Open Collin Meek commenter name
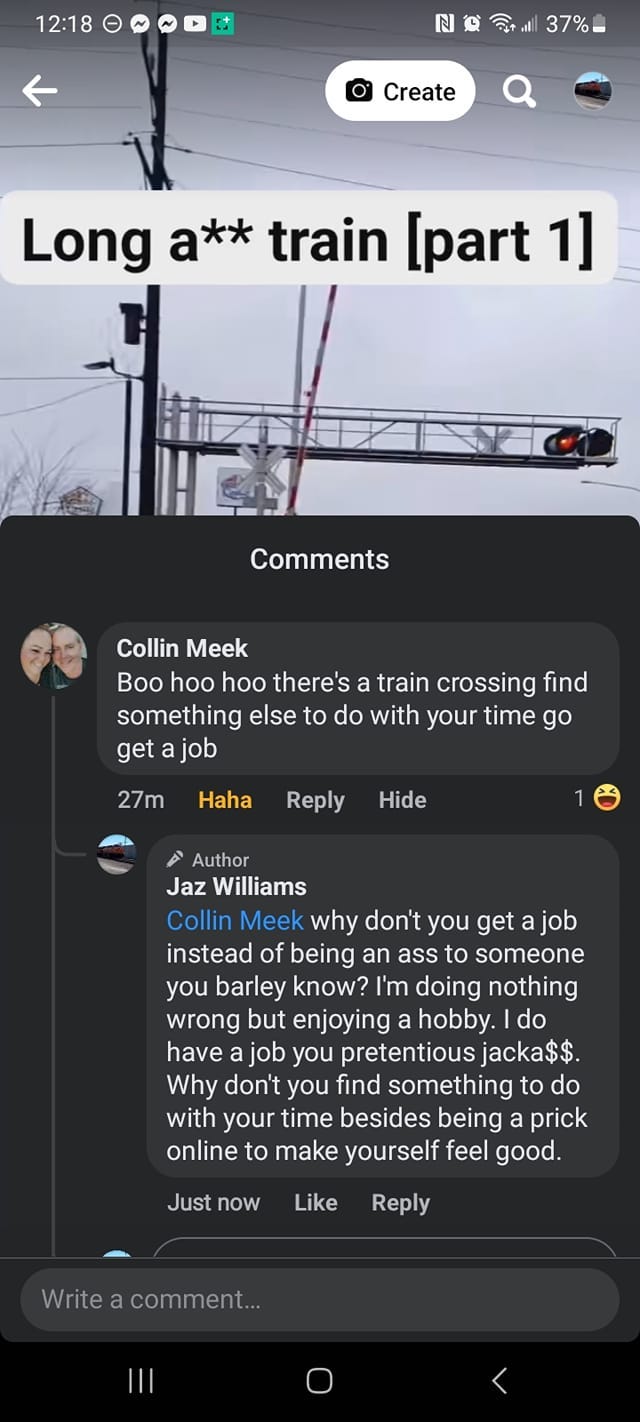640x1422 pixels. coord(182,648)
